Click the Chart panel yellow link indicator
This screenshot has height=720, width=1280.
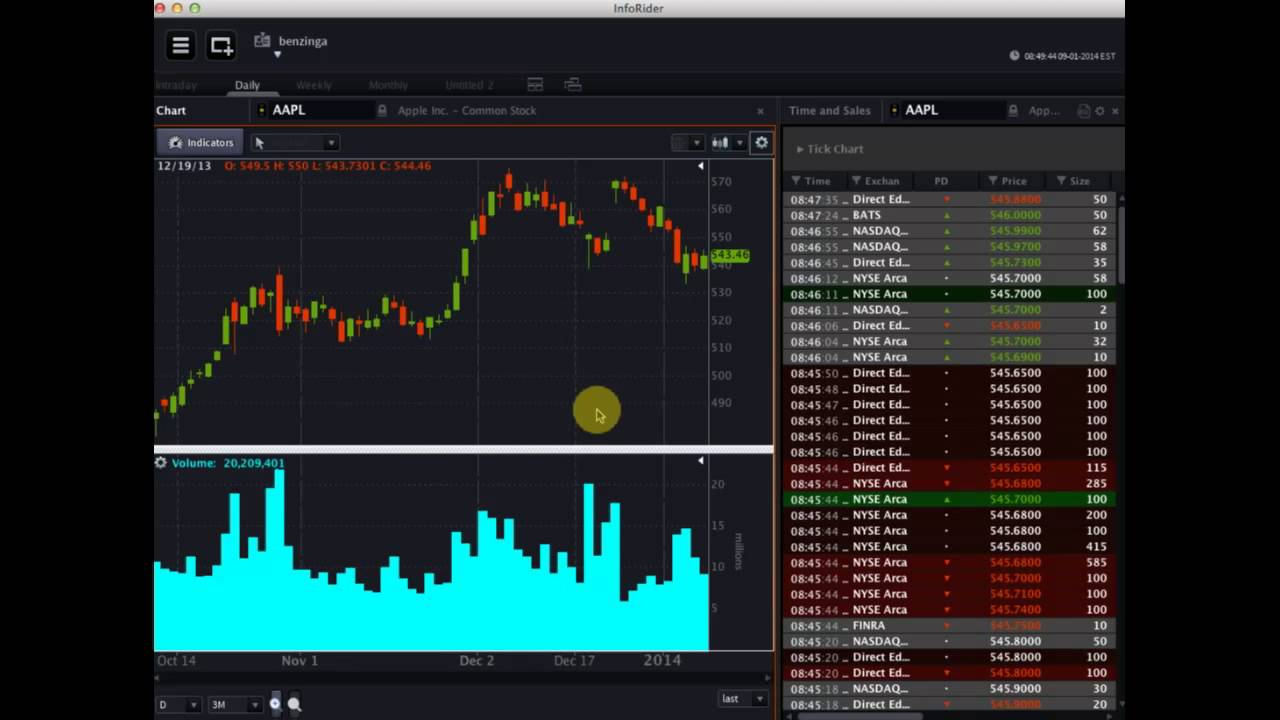click(262, 110)
